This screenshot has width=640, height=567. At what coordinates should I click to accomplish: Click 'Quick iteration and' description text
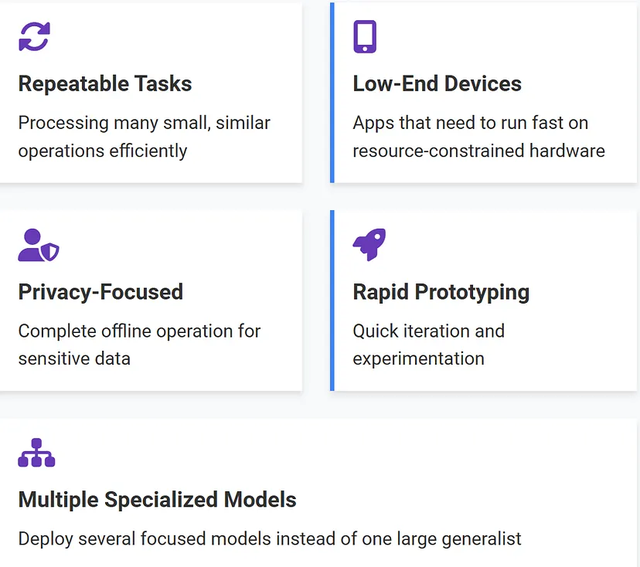point(429,331)
